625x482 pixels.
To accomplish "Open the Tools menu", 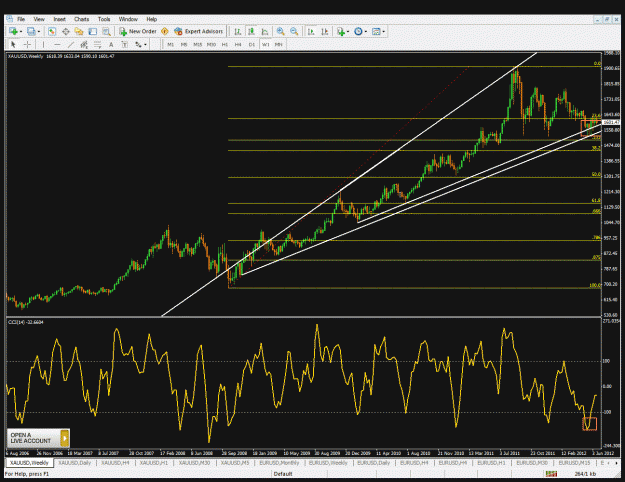I will tap(104, 19).
